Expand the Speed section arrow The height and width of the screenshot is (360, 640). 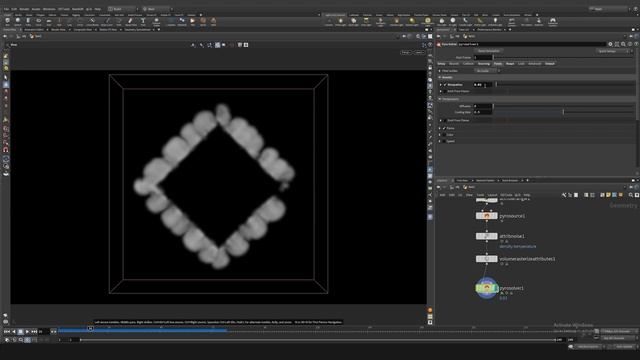(x=440, y=141)
